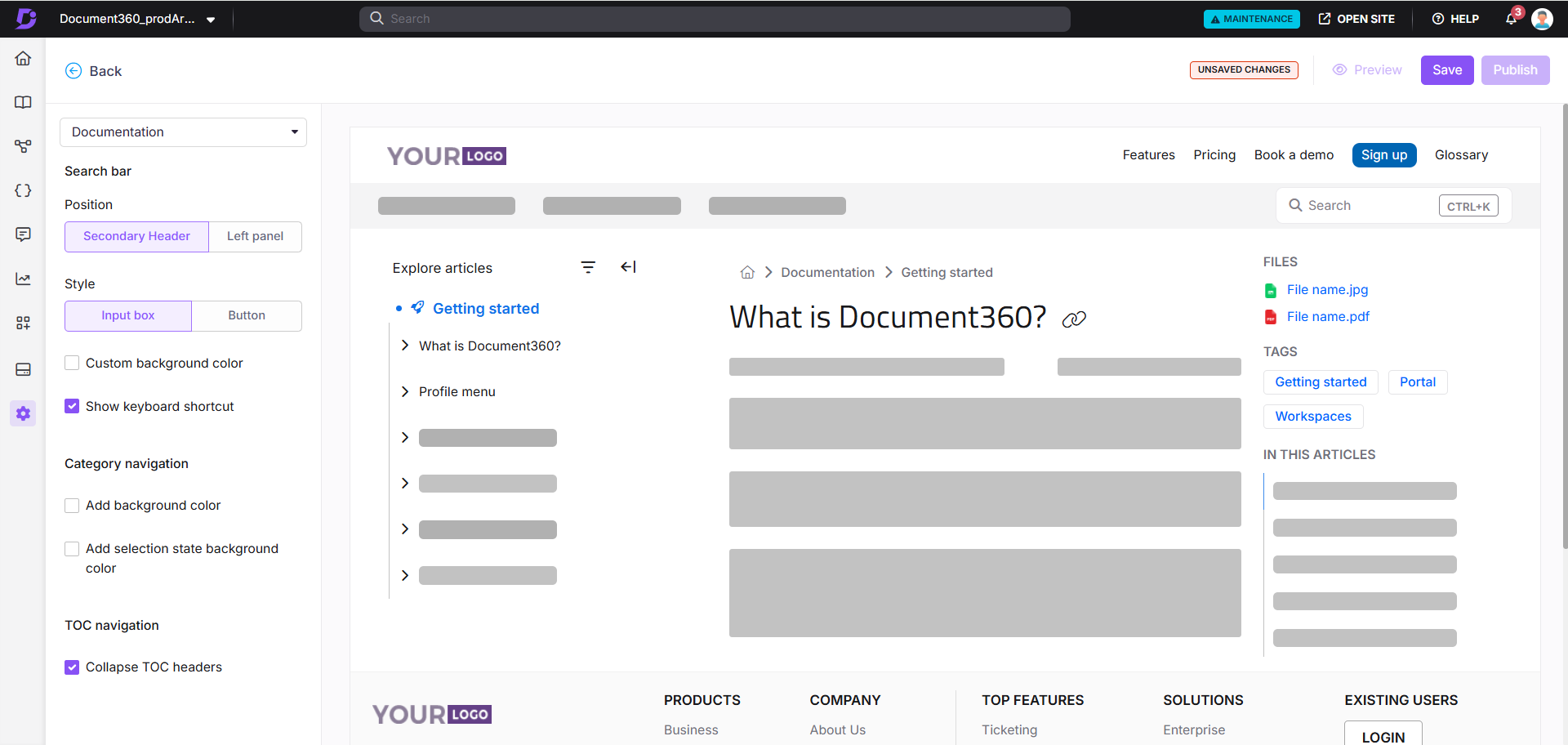Click the Help question mark icon
The image size is (1568, 745).
pyautogui.click(x=1438, y=19)
